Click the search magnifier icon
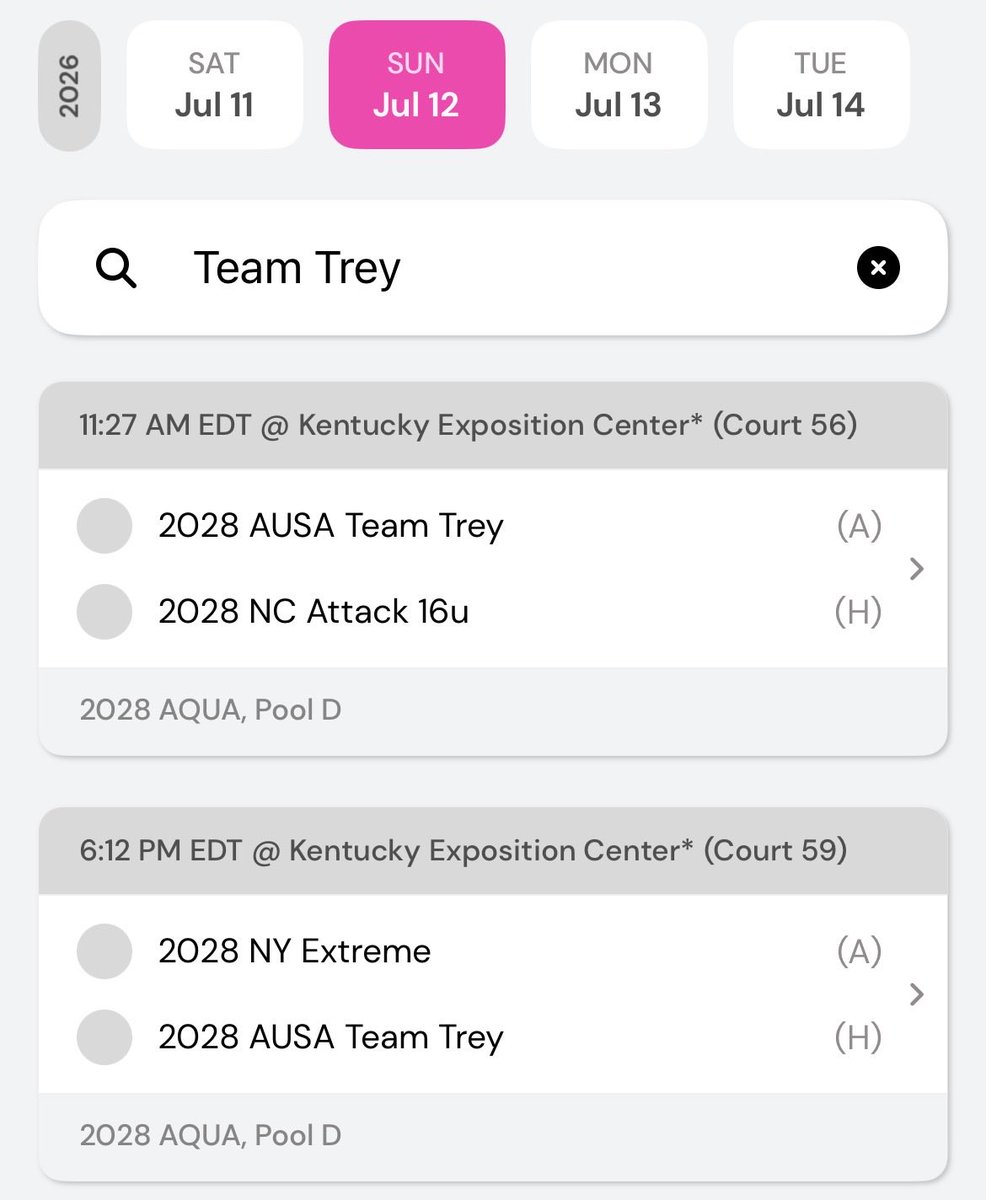The width and height of the screenshot is (986, 1200). point(116,268)
